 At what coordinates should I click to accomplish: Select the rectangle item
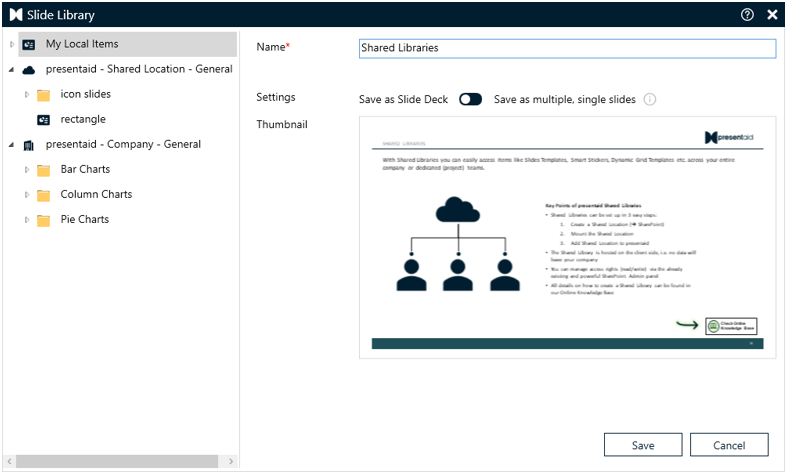[x=83, y=120]
